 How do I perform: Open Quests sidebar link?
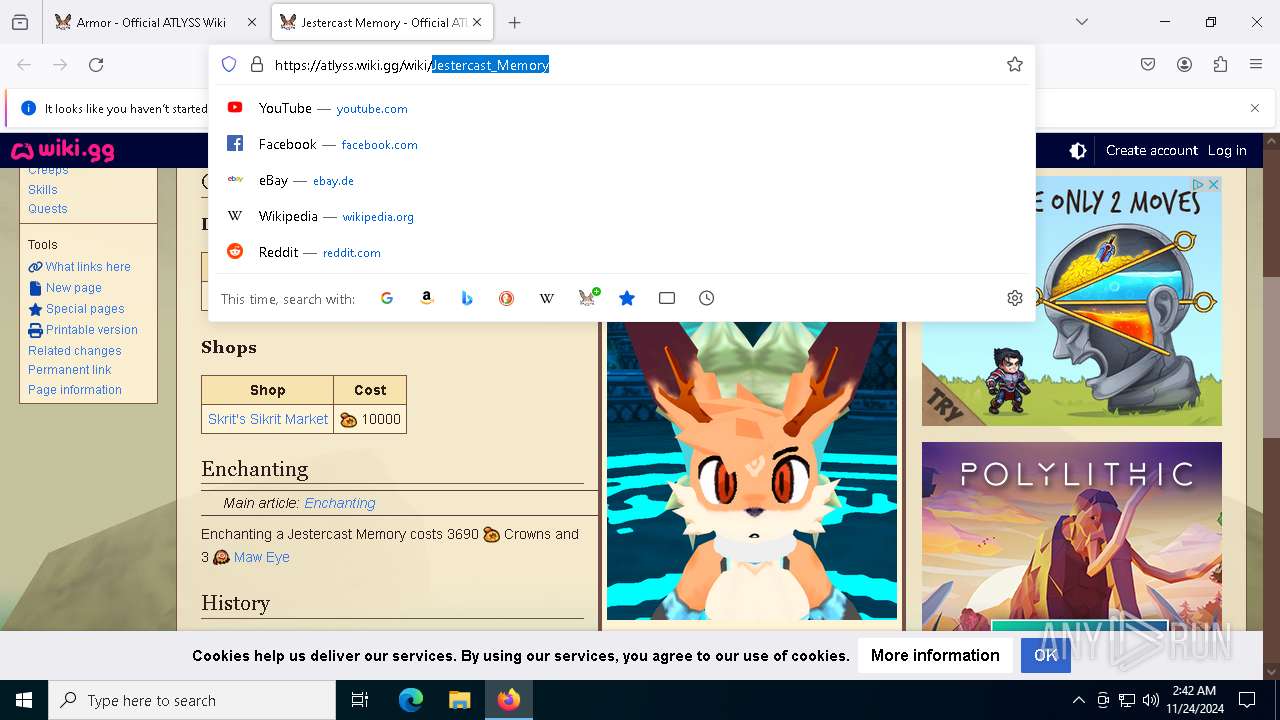pos(48,209)
